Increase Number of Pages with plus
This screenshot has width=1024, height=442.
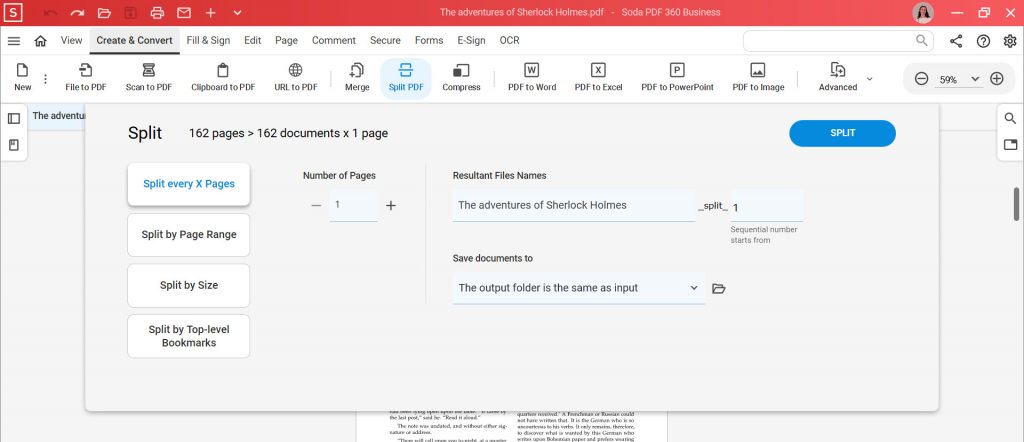tap(391, 206)
